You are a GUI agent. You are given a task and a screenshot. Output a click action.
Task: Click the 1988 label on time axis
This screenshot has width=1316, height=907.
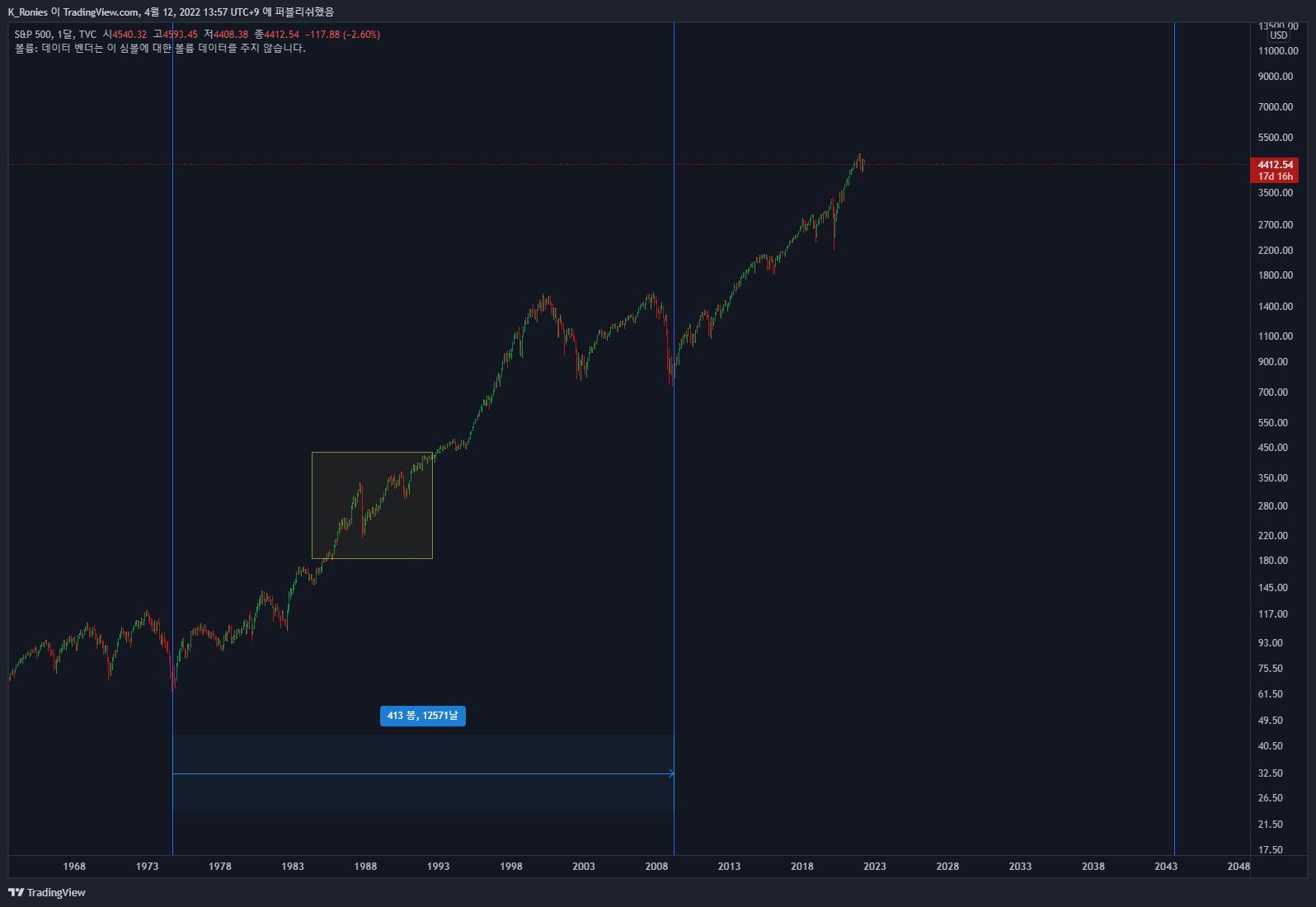365,867
